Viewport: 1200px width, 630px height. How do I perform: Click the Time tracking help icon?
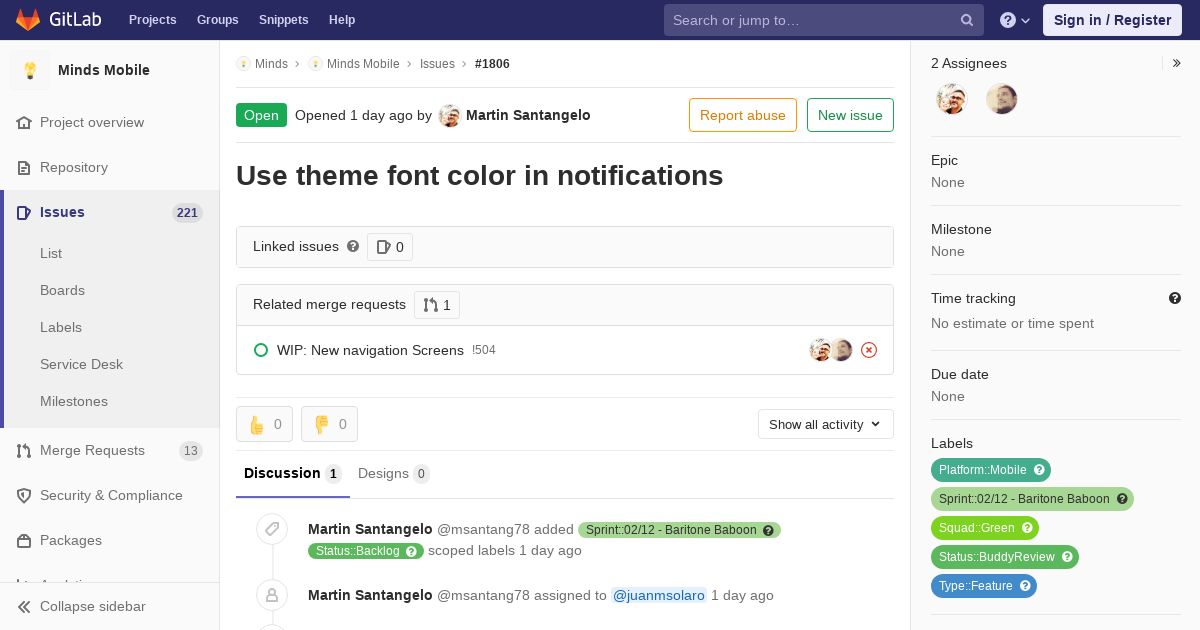(1175, 298)
